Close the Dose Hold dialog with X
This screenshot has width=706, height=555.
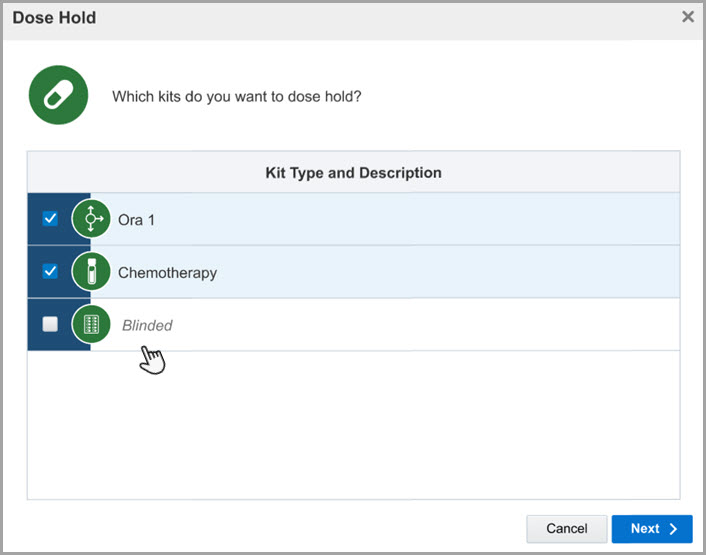click(x=688, y=17)
